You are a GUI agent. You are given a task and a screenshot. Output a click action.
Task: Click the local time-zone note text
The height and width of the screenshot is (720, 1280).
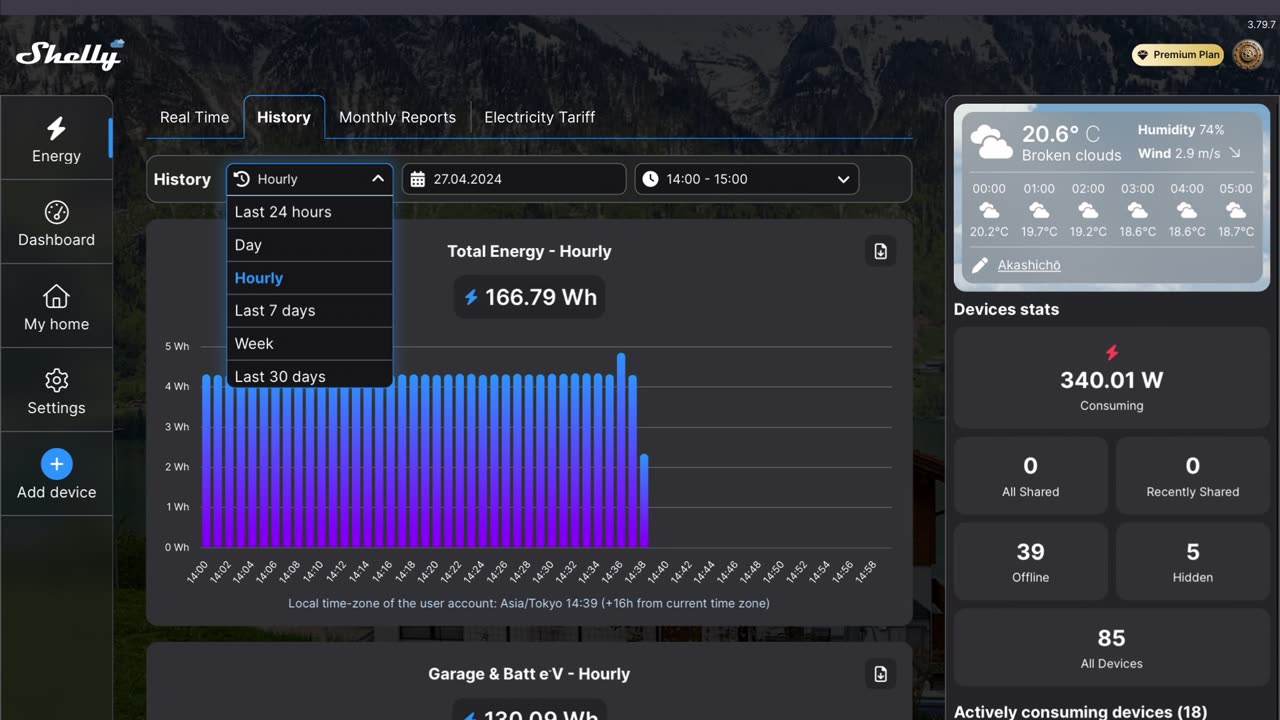(x=529, y=603)
